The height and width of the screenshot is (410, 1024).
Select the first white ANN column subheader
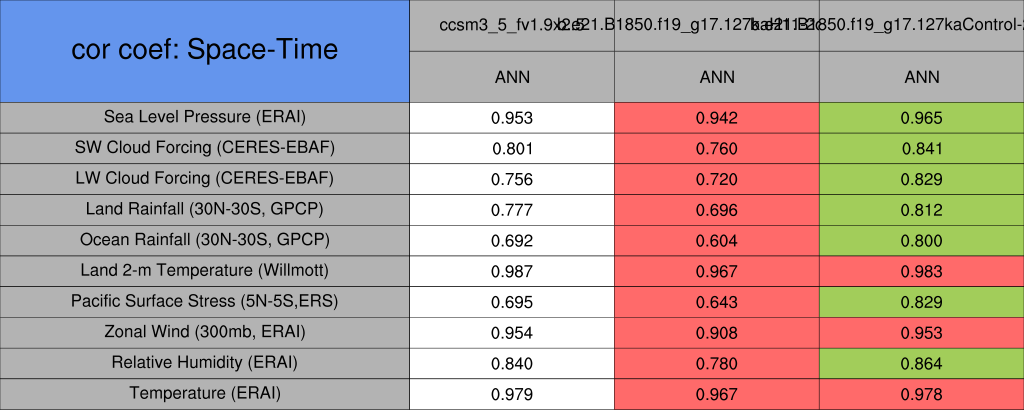click(x=512, y=76)
